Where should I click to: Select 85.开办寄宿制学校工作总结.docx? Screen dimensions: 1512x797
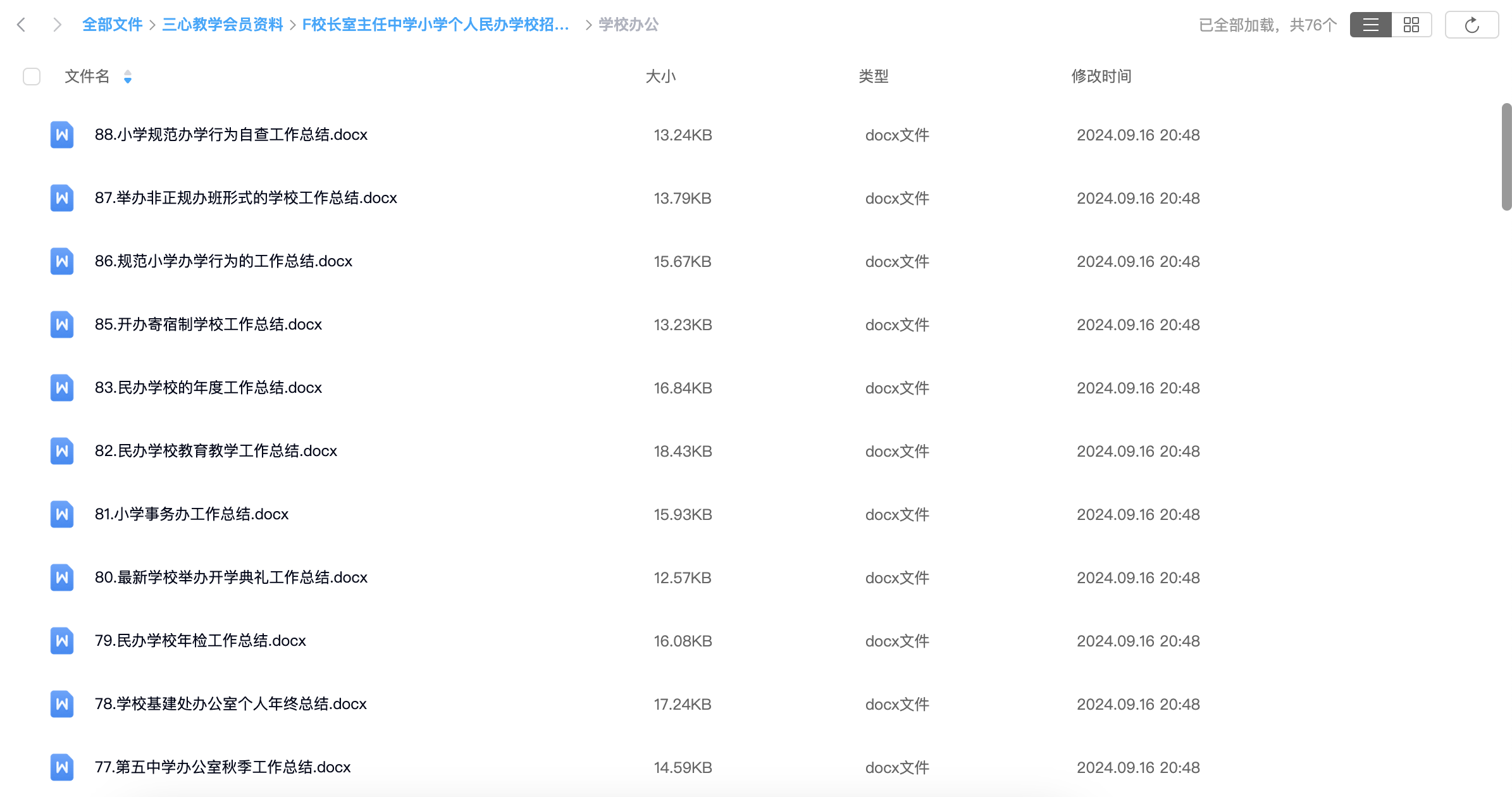click(x=208, y=324)
